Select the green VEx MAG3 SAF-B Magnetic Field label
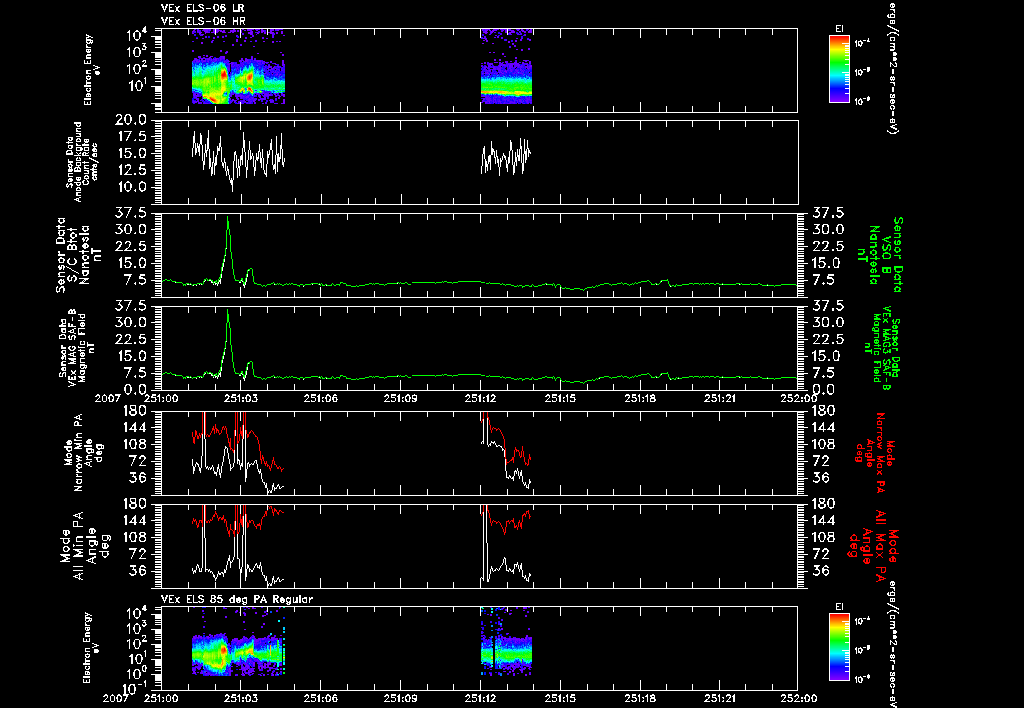 point(882,347)
